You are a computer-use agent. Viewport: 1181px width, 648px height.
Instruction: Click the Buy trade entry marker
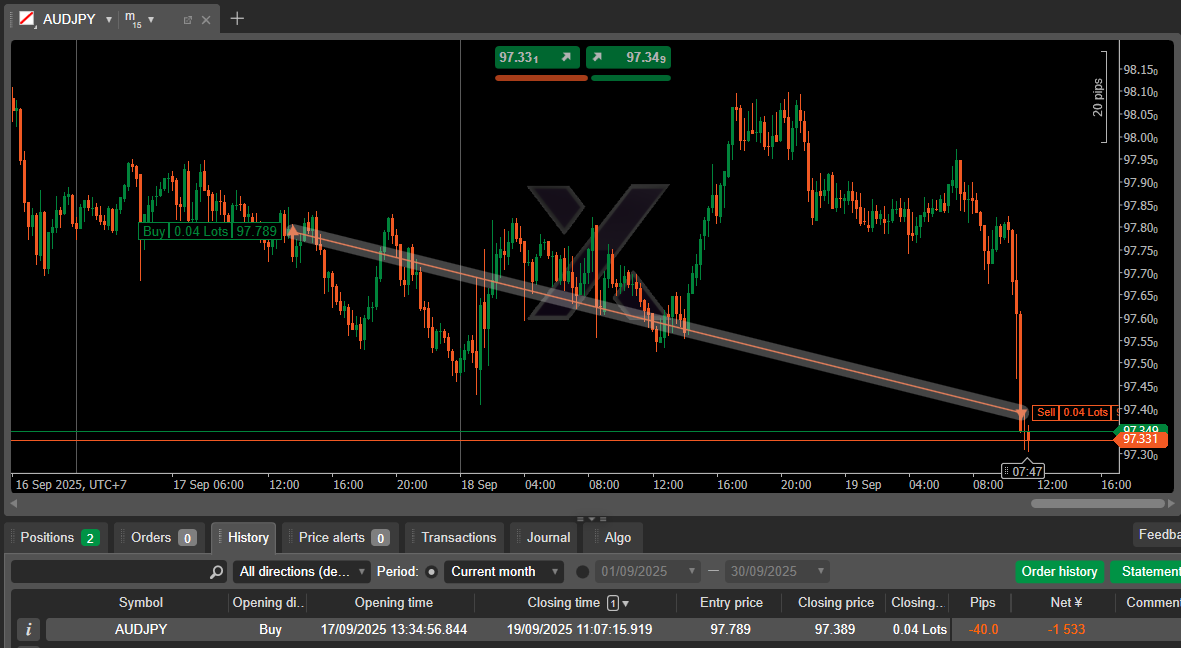click(x=293, y=231)
